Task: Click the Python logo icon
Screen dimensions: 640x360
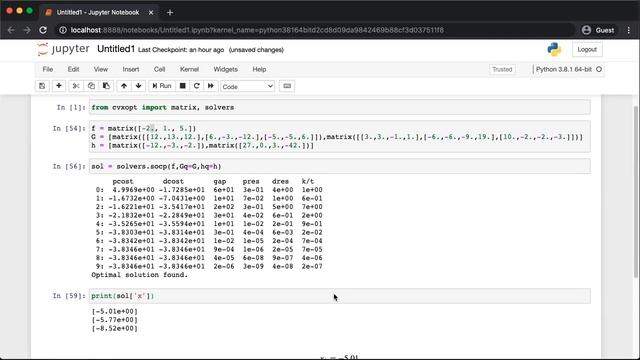Action: pos(554,49)
